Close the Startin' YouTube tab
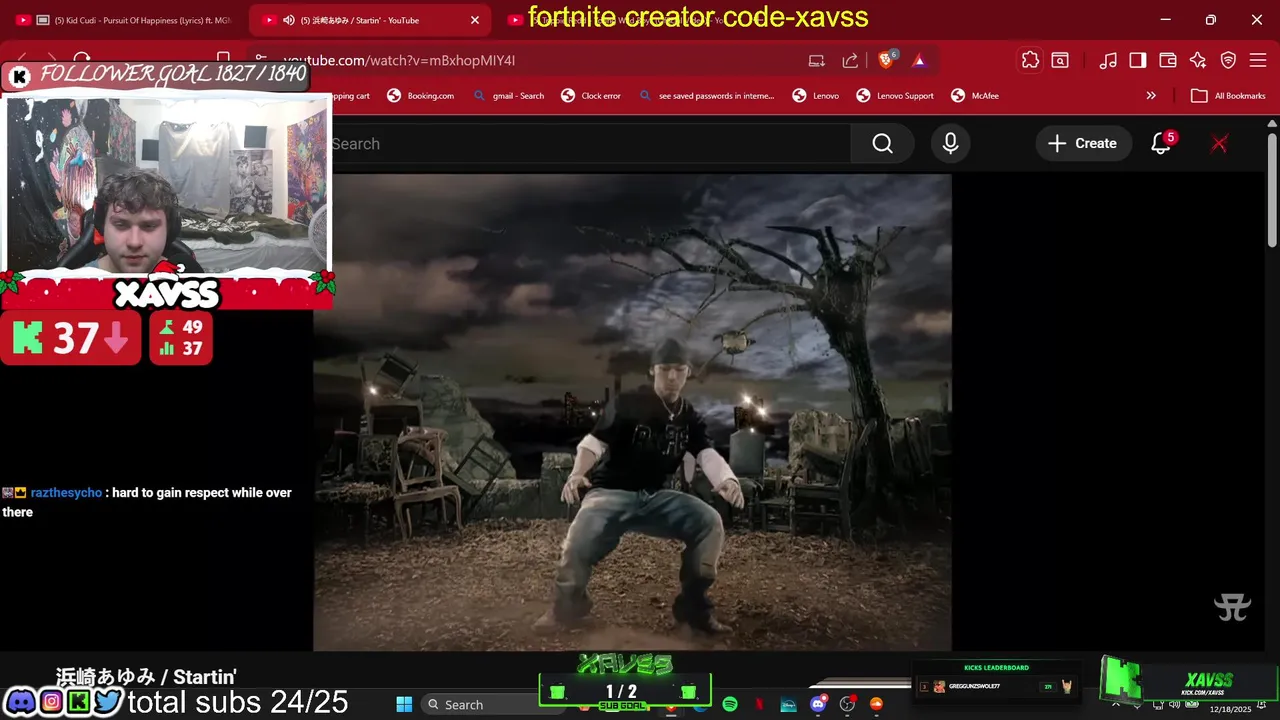Viewport: 1280px width, 720px height. click(x=475, y=20)
